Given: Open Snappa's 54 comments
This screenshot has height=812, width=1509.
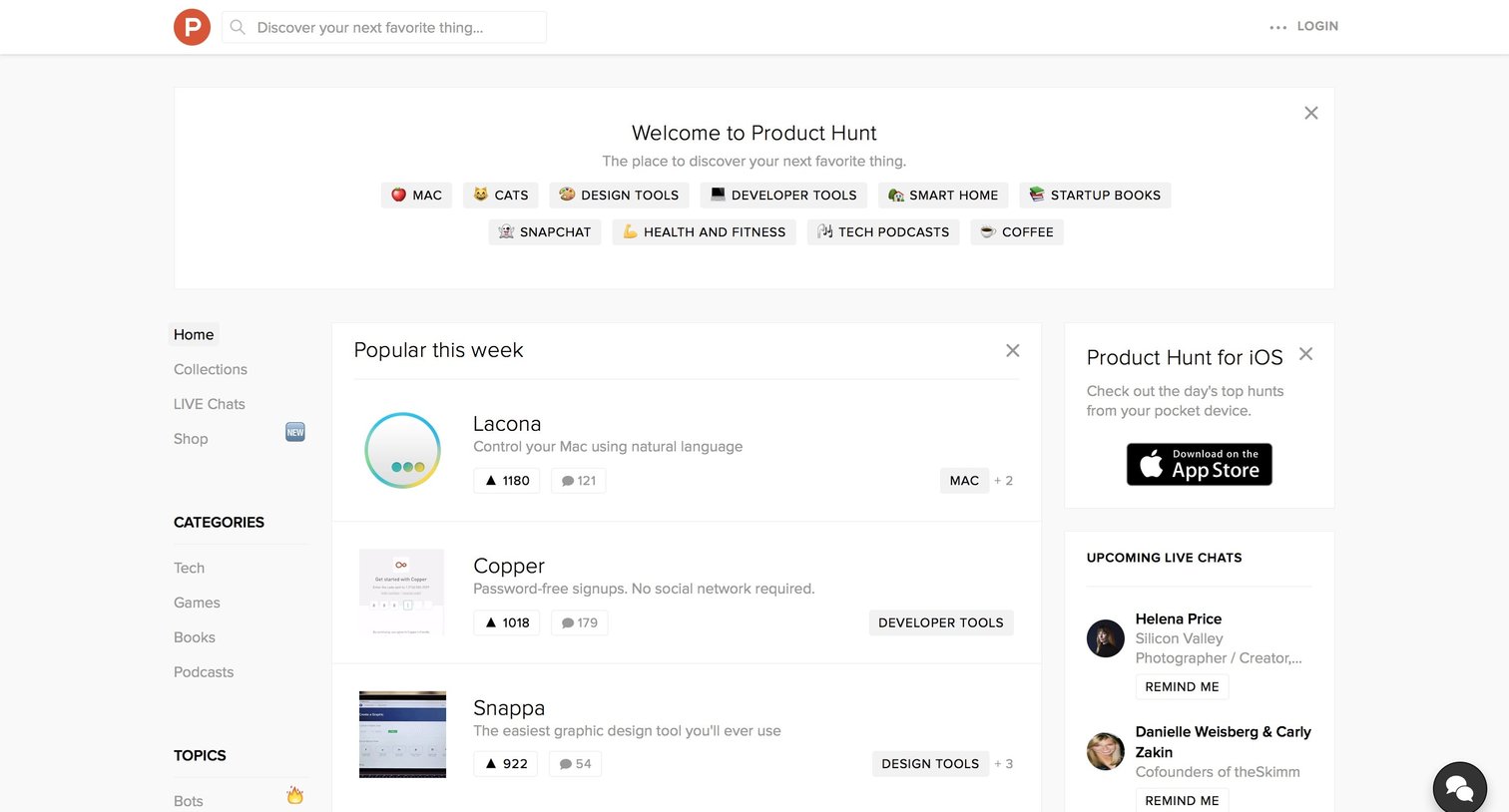Looking at the screenshot, I should click(576, 764).
